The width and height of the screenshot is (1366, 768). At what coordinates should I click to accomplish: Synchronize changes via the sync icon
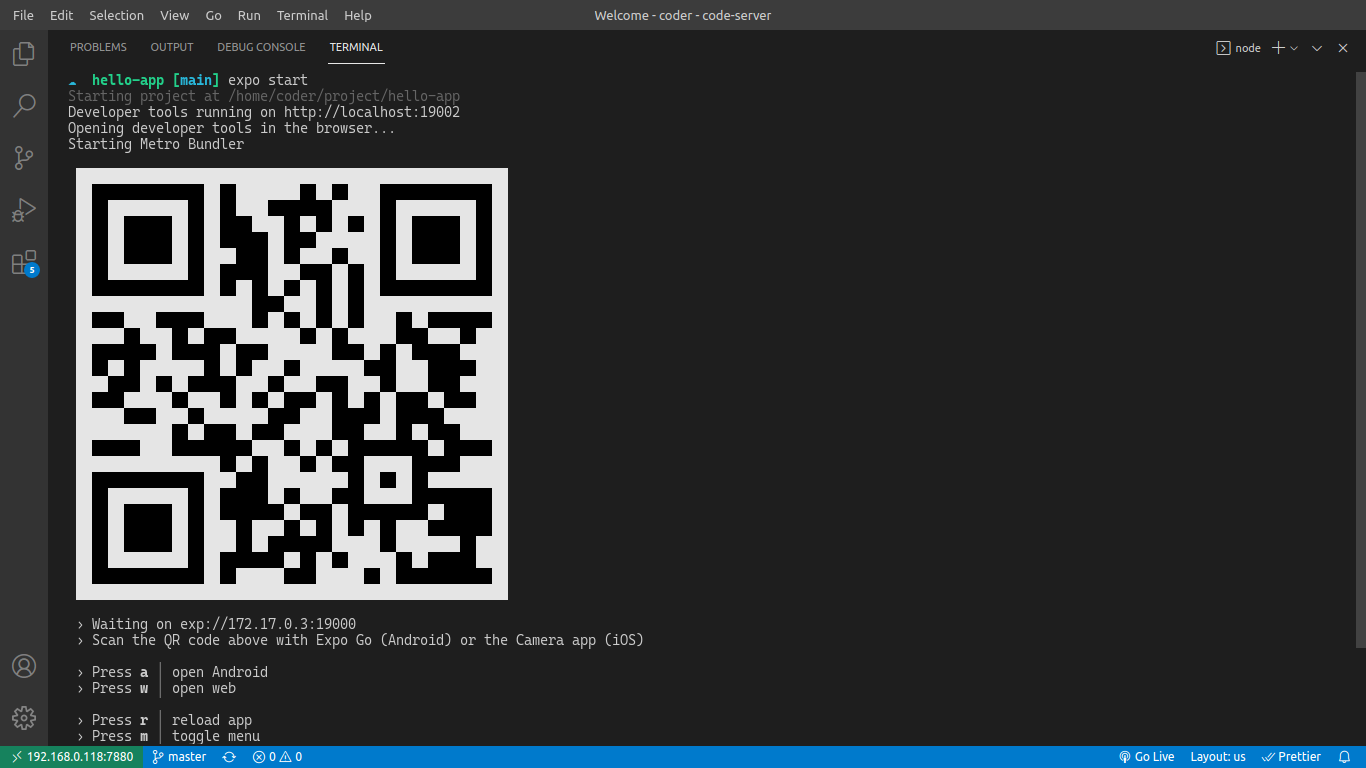click(x=229, y=757)
